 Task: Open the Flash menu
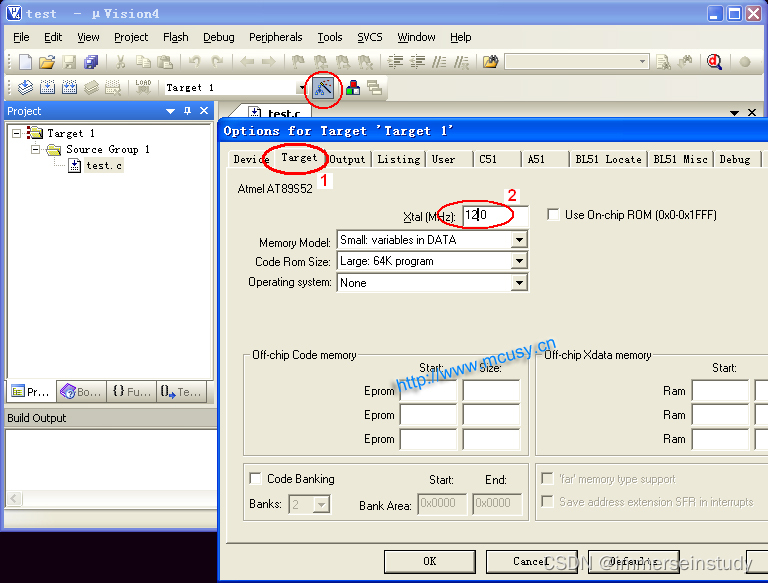click(175, 37)
